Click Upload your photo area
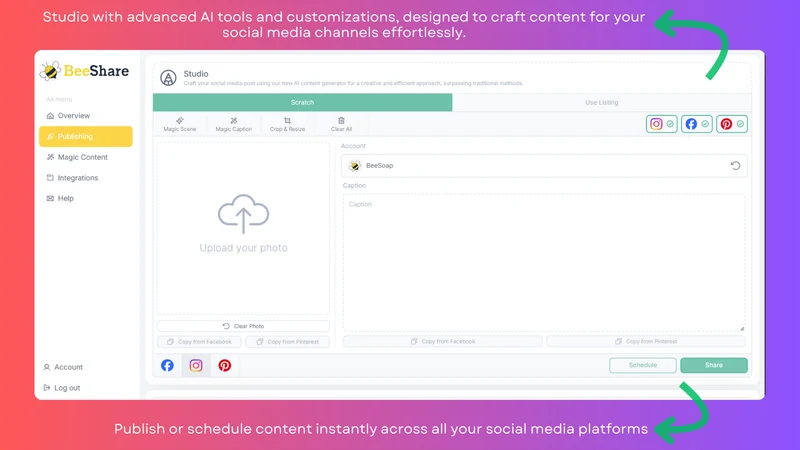This screenshot has width=800, height=450. coord(243,229)
